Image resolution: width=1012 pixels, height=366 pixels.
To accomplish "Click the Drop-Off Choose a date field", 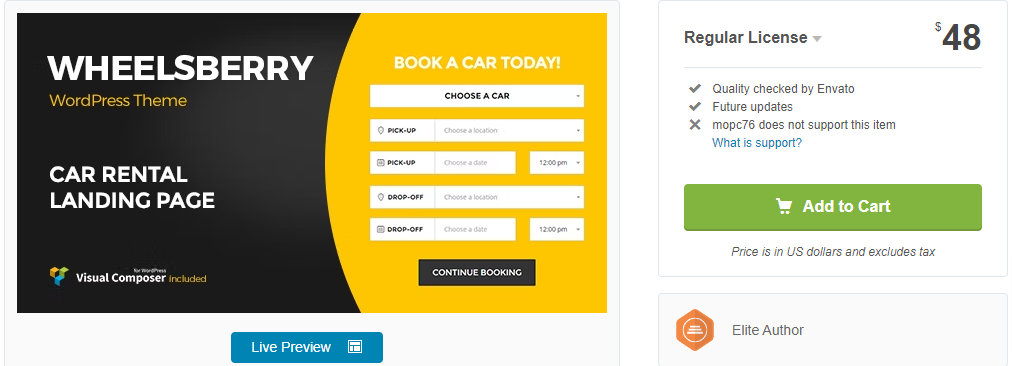I will click(x=475, y=229).
